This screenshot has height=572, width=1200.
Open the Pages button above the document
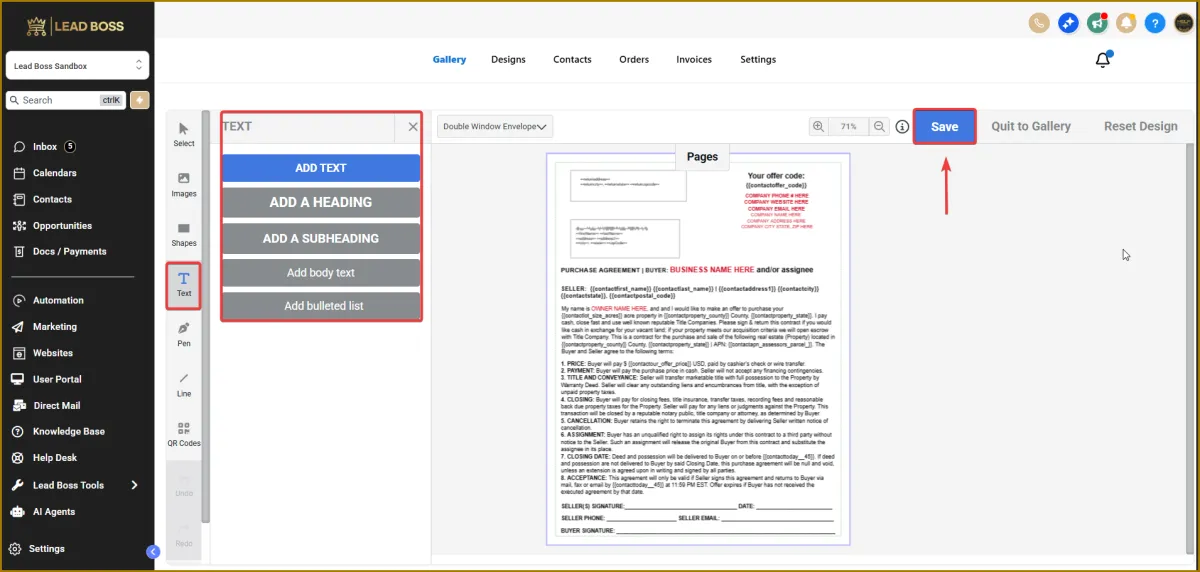[x=703, y=156]
